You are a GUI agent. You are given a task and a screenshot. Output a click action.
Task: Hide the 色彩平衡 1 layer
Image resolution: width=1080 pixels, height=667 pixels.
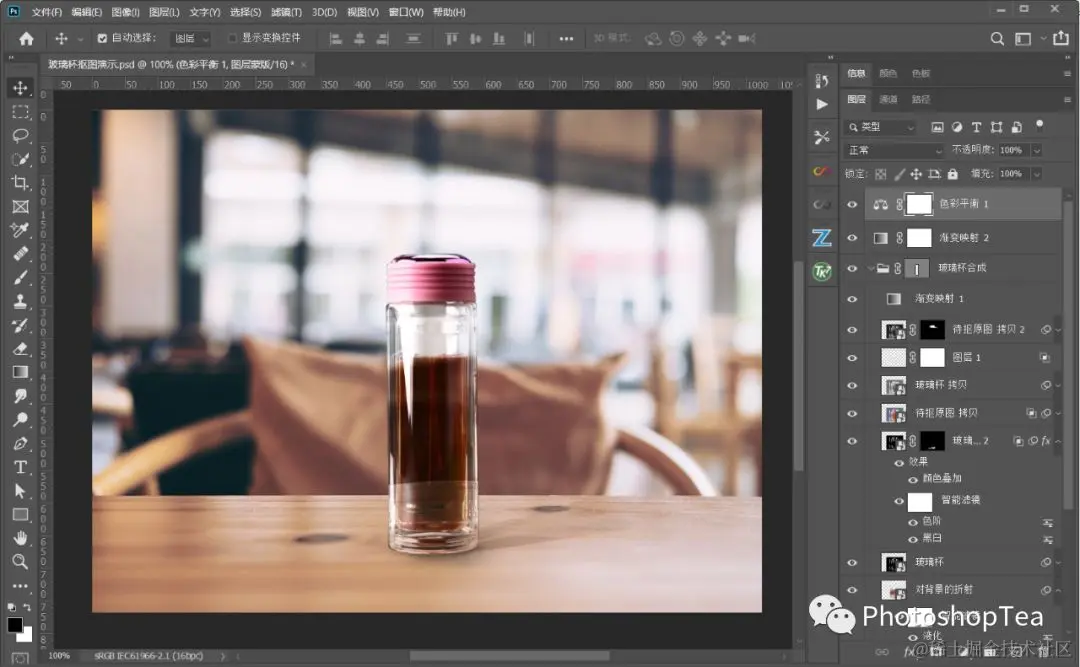tap(852, 205)
